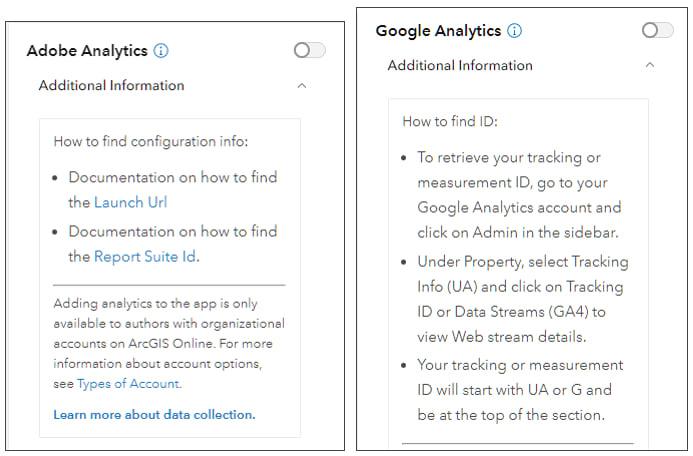Follow the Types of Account link

(x=128, y=384)
